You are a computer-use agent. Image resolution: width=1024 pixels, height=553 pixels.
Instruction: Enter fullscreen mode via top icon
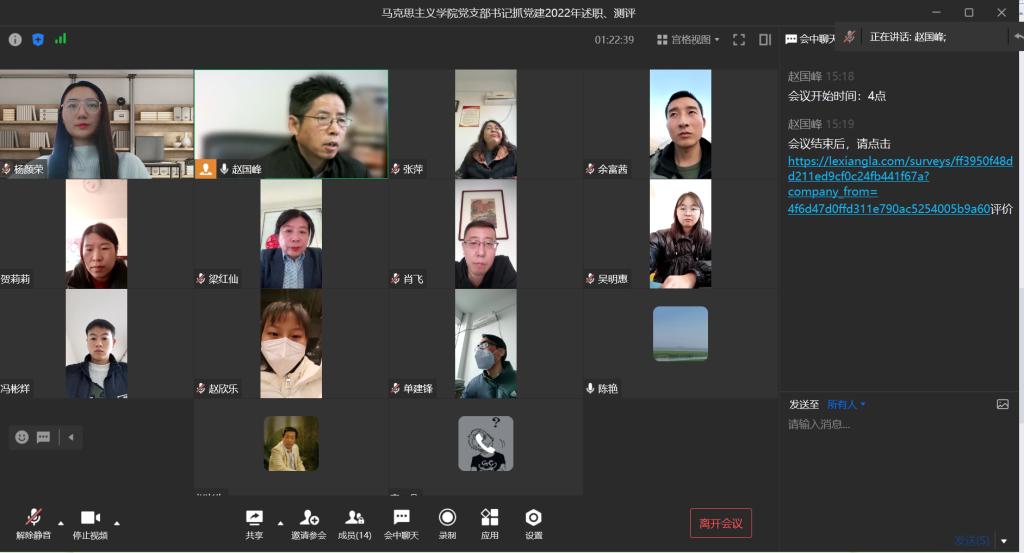pyautogui.click(x=739, y=40)
